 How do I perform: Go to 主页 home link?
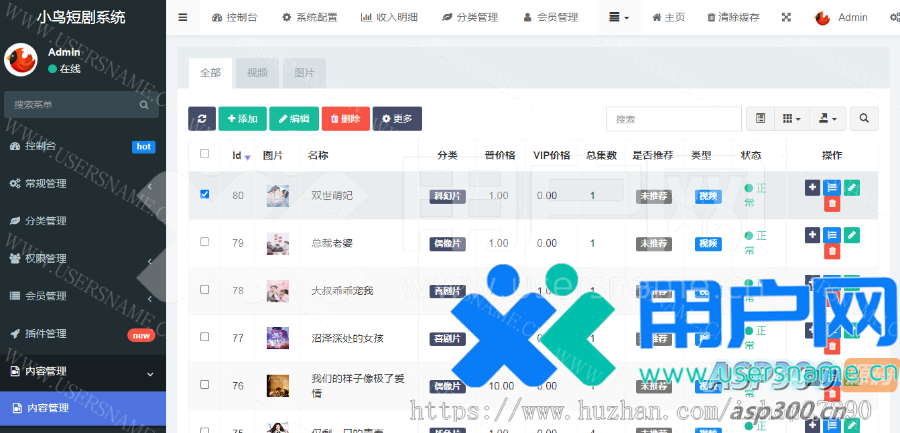tap(669, 17)
